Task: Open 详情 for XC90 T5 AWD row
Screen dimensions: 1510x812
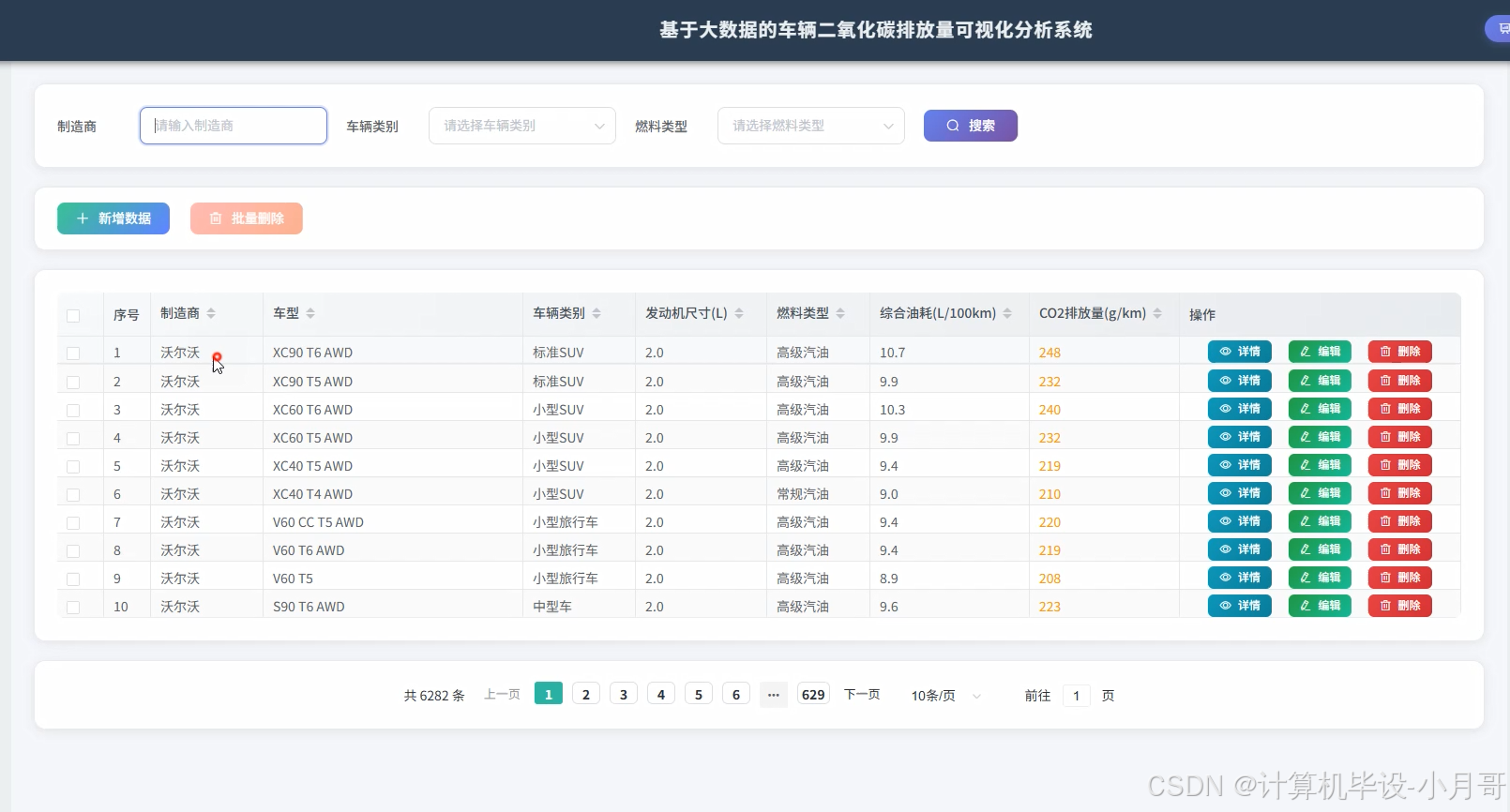Action: click(x=1240, y=381)
